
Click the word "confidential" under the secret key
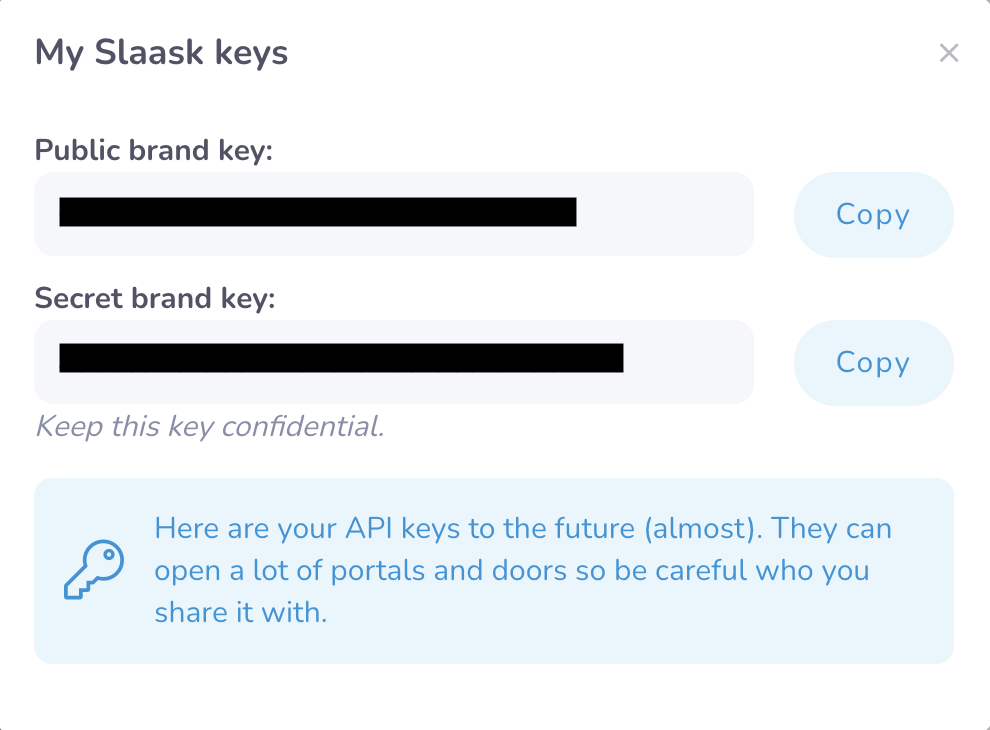[x=301, y=427]
